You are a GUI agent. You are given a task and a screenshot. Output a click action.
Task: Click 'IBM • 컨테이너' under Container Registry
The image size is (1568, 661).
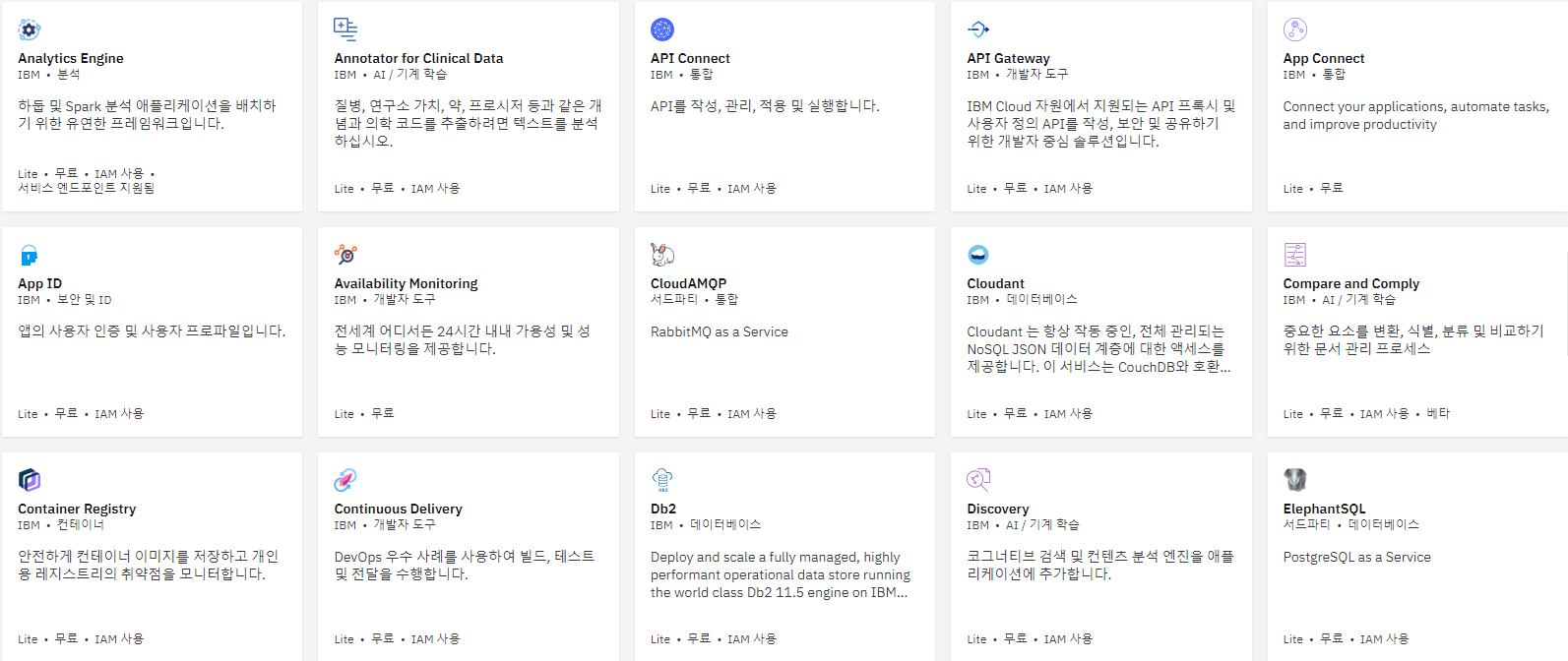coord(61,525)
